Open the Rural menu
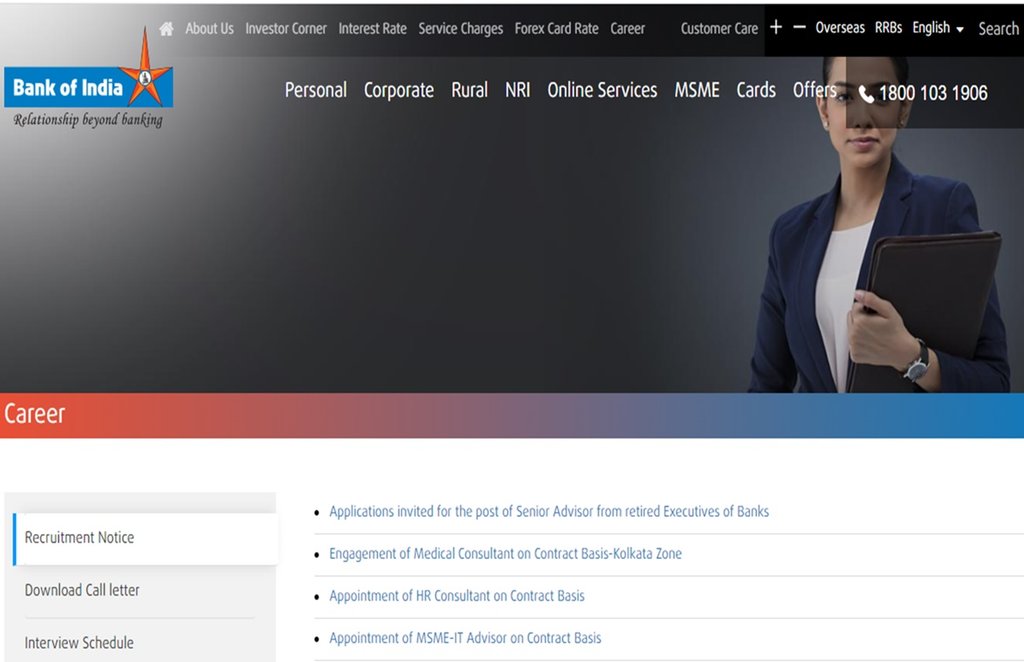This screenshot has height=662, width=1024. click(x=470, y=90)
